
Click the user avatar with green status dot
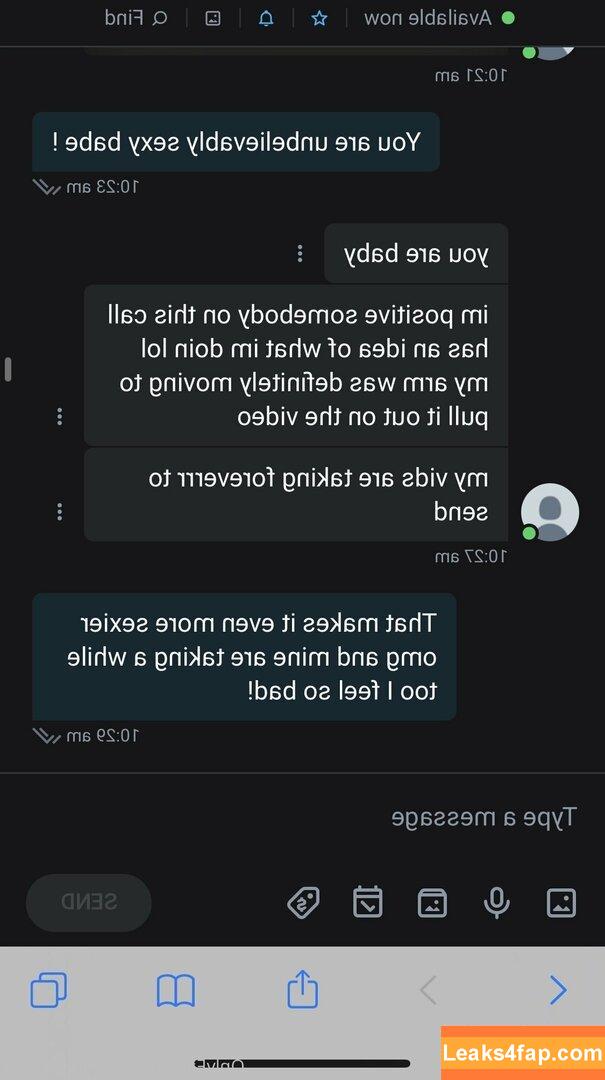pyautogui.click(x=549, y=512)
